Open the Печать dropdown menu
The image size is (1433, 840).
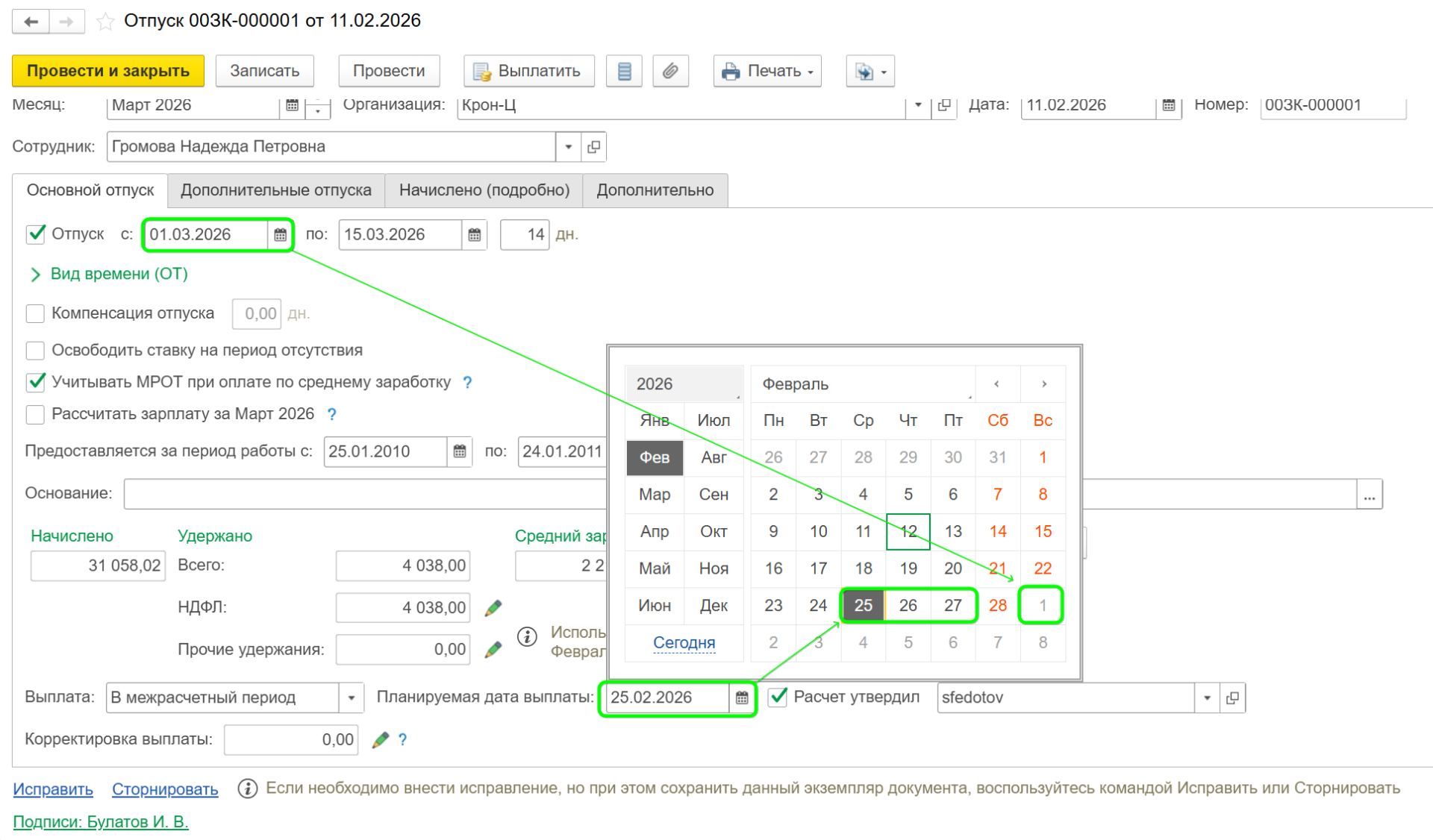(x=767, y=71)
